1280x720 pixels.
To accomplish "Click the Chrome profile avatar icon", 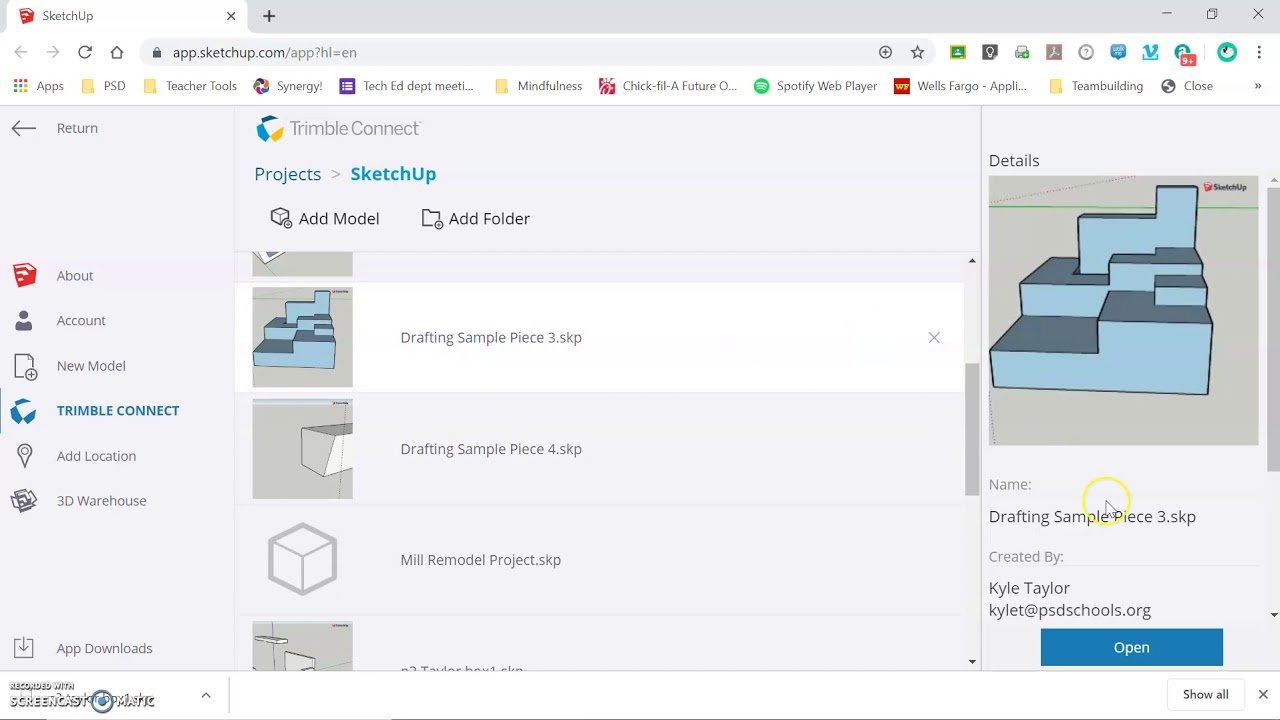I will click(1227, 52).
